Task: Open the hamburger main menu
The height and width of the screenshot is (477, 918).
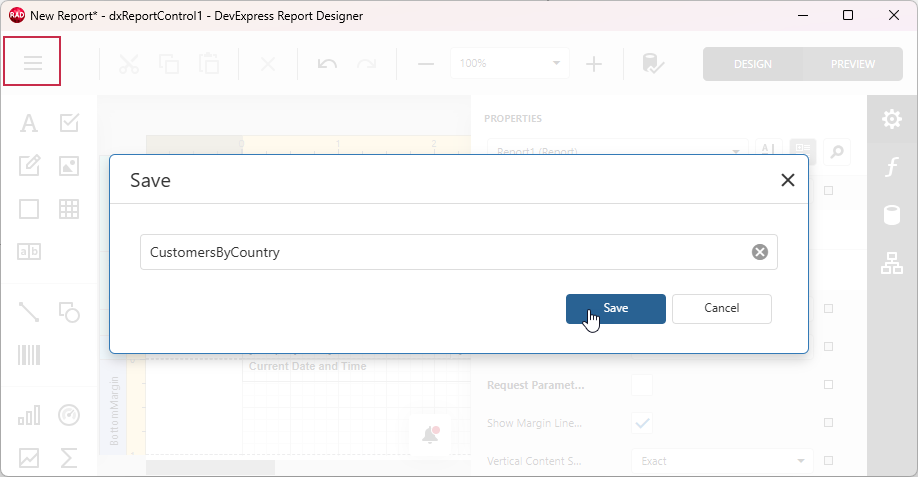Action: pyautogui.click(x=32, y=61)
